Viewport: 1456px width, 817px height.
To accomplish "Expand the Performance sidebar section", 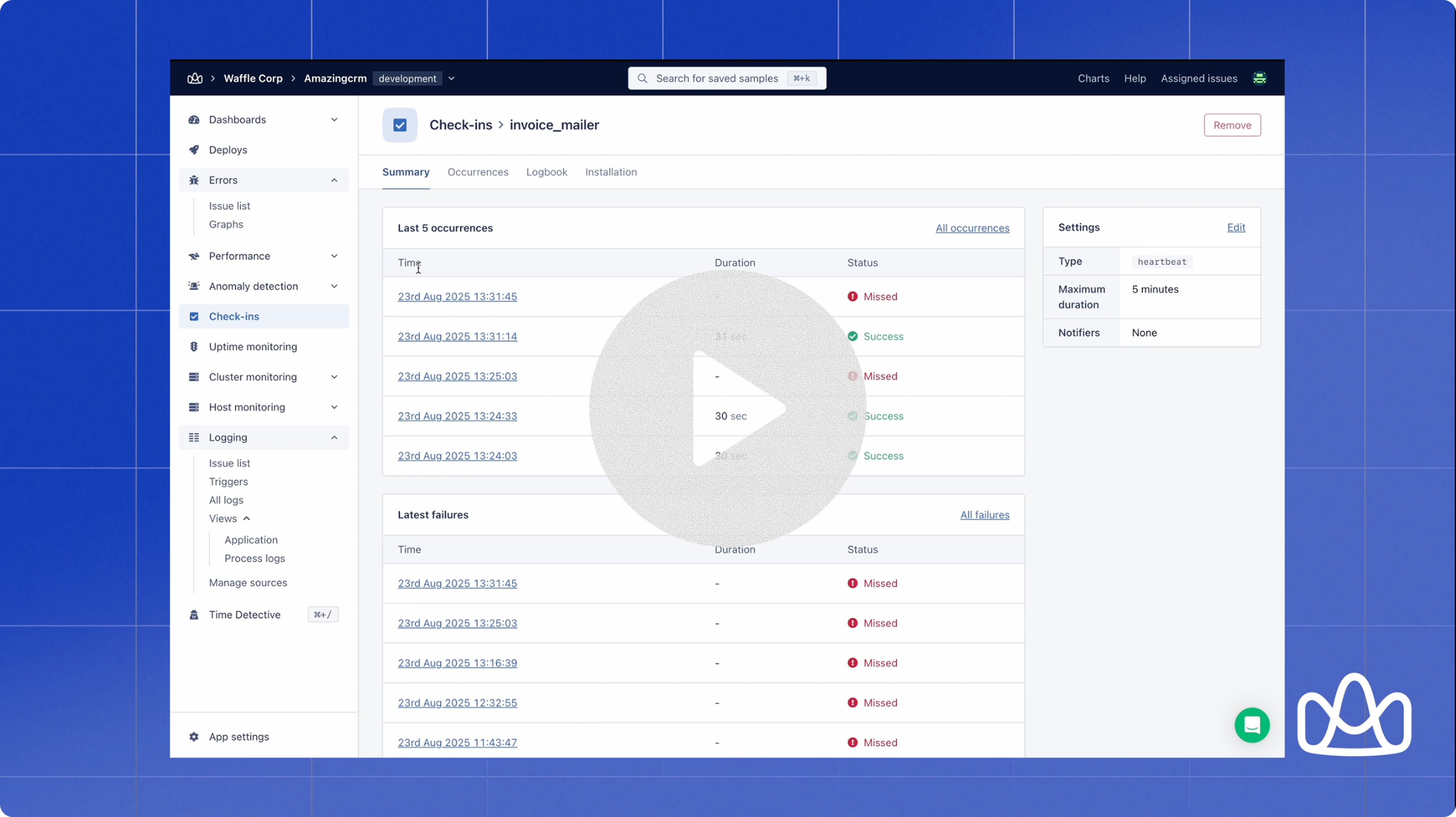I will click(x=334, y=256).
